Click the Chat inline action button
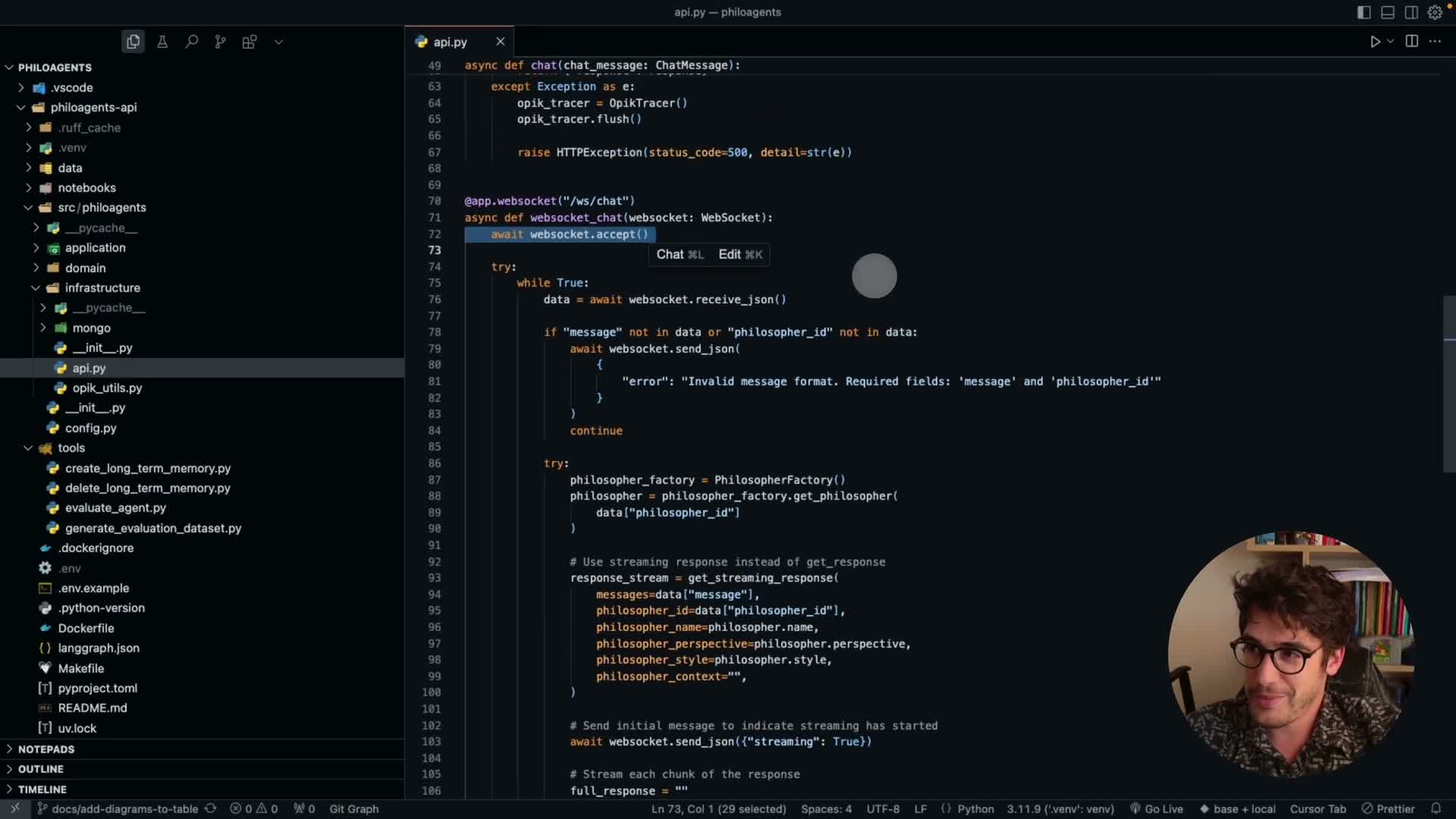The width and height of the screenshot is (1456, 819). tap(679, 255)
